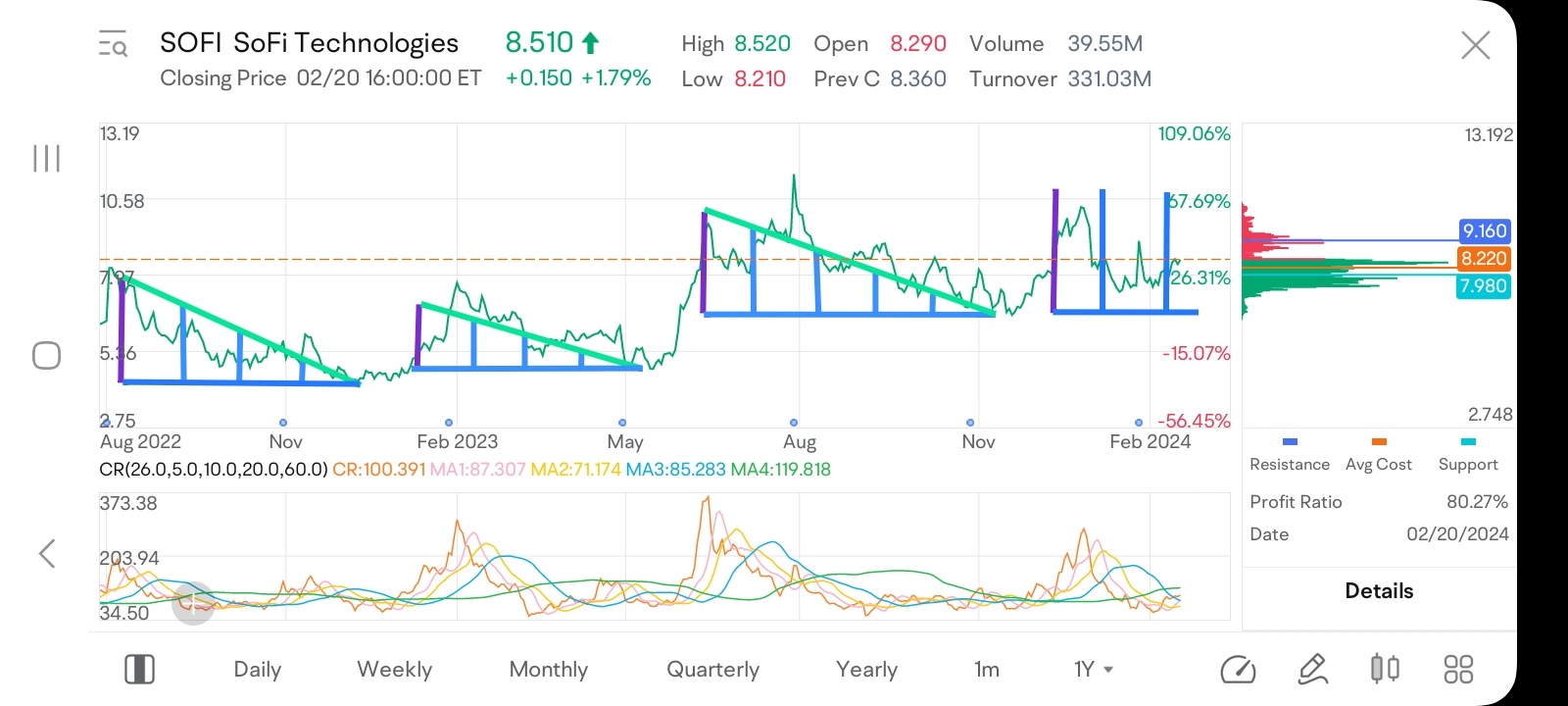Tap the event dot above Feb 2024
This screenshot has width=1568, height=706.
(1139, 423)
